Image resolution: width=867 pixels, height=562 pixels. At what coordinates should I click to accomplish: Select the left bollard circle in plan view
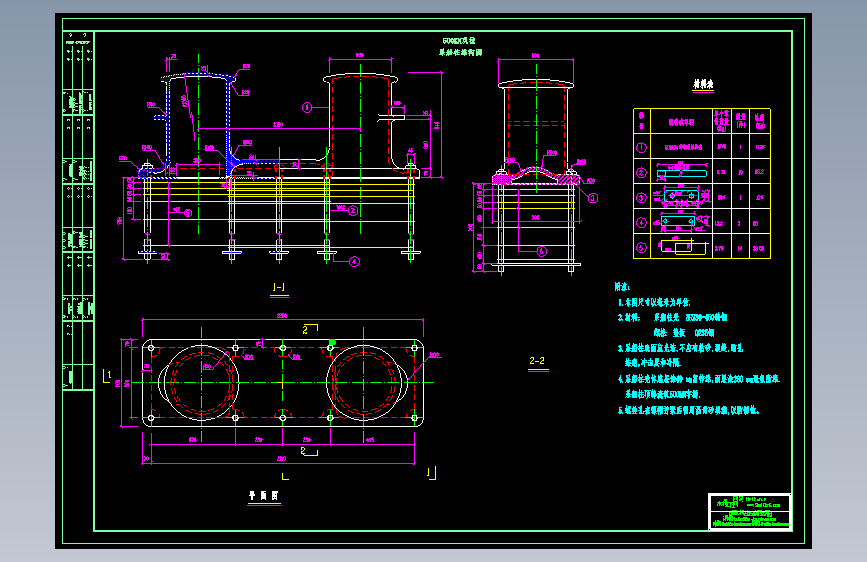tap(202, 382)
